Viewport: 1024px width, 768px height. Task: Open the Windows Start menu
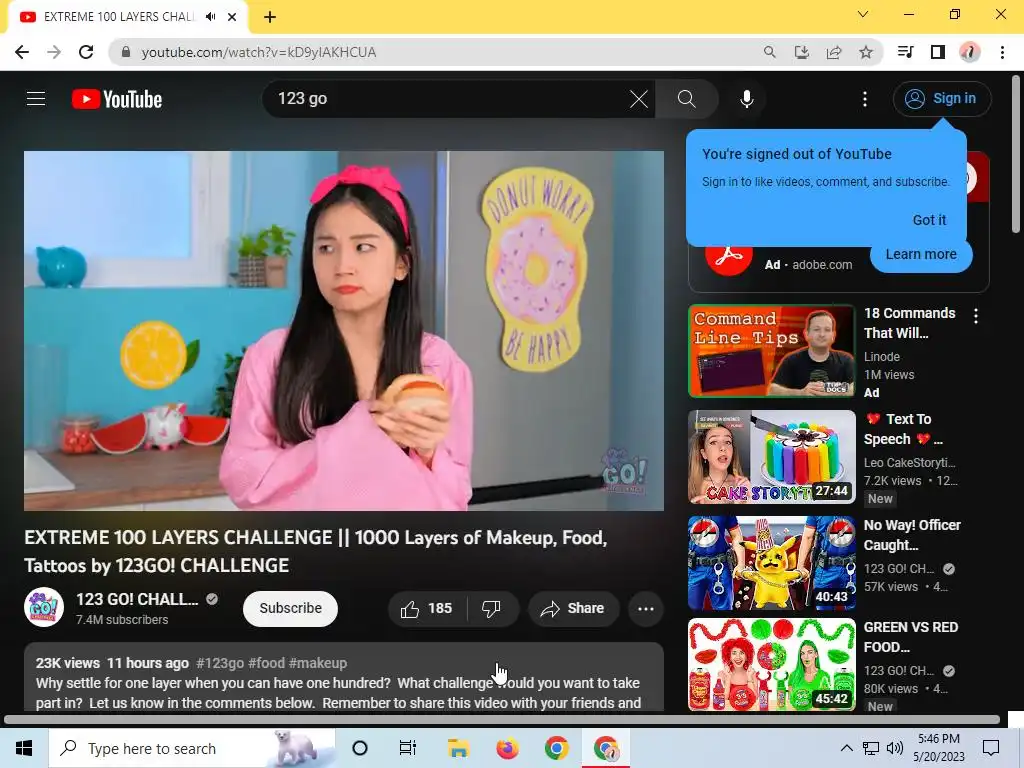pyautogui.click(x=24, y=748)
